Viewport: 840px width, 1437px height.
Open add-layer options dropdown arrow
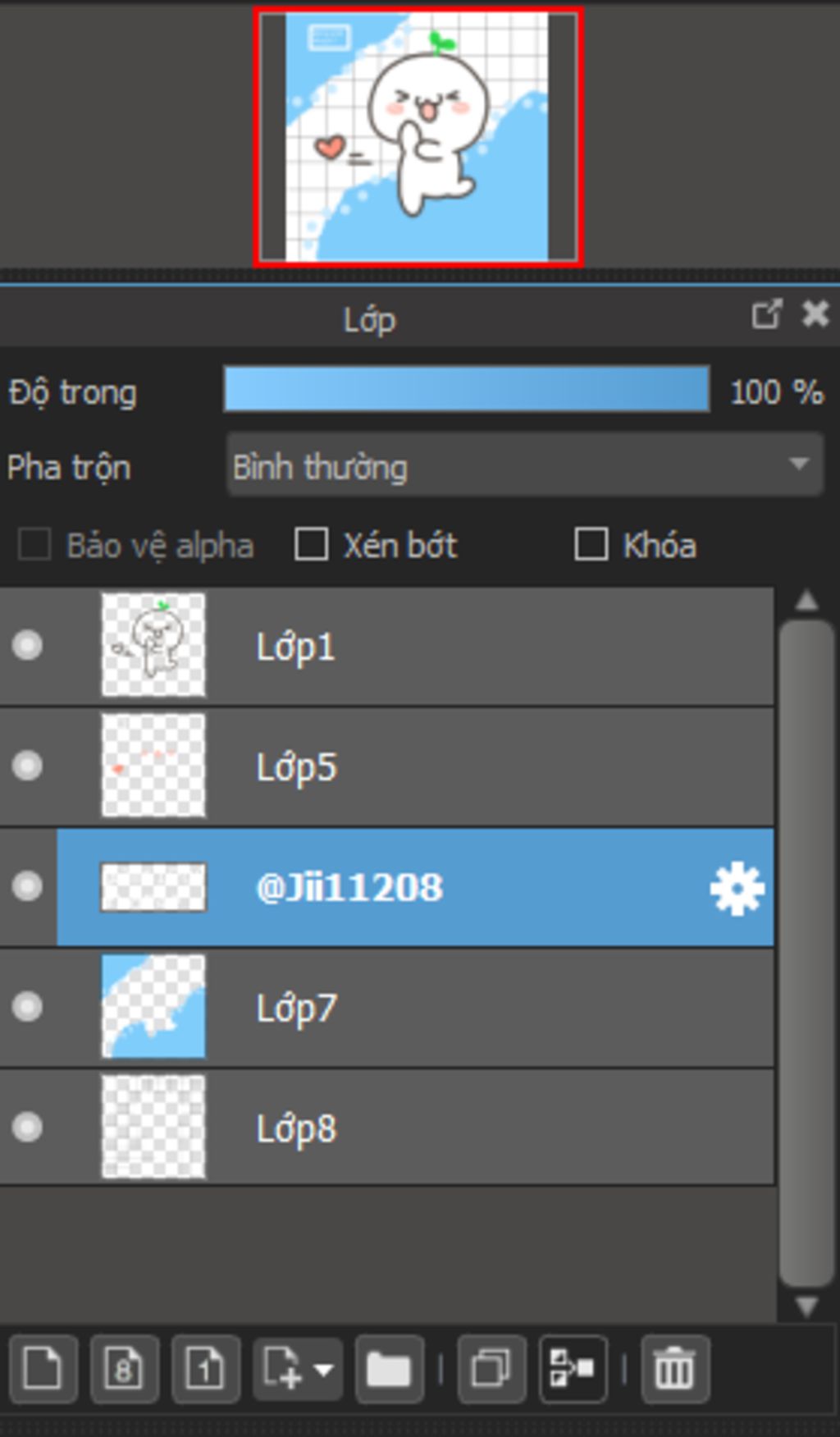[x=323, y=1369]
